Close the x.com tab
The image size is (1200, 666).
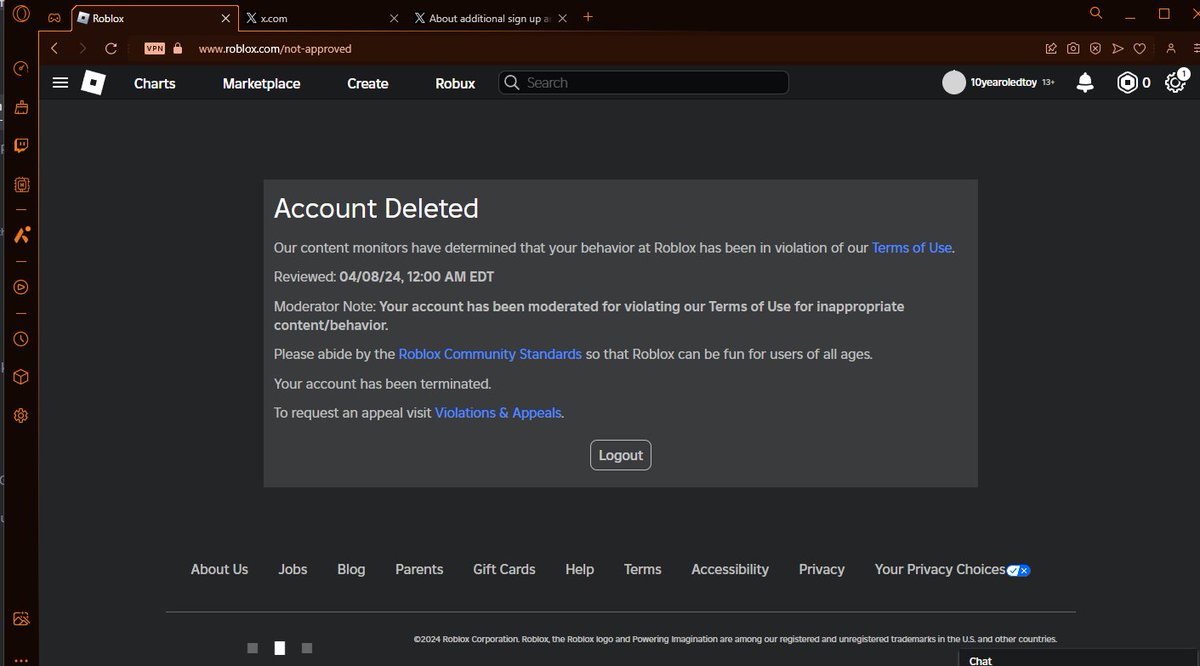click(392, 18)
